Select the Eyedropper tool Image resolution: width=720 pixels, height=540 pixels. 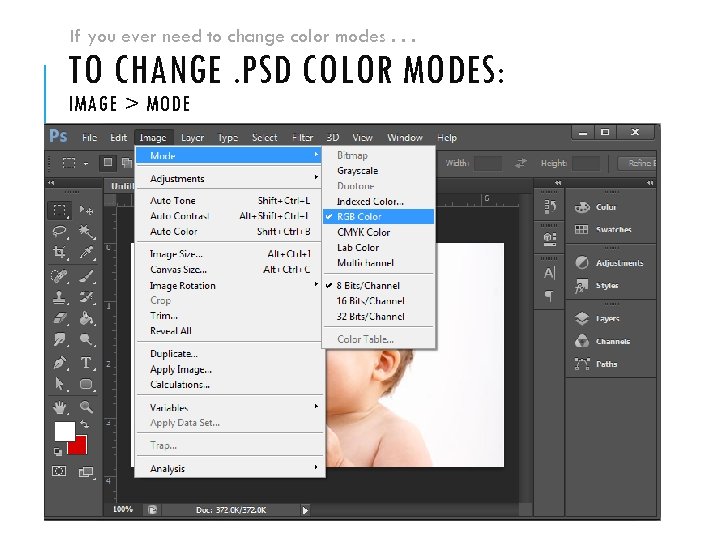pos(86,252)
